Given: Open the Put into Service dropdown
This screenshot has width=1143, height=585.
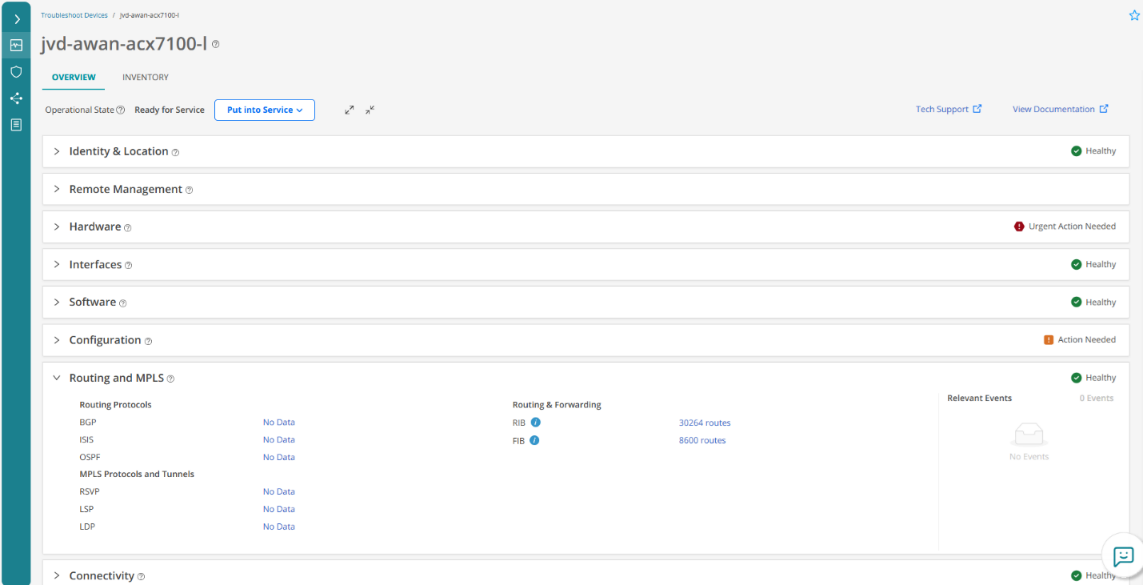Looking at the screenshot, I should tap(264, 110).
